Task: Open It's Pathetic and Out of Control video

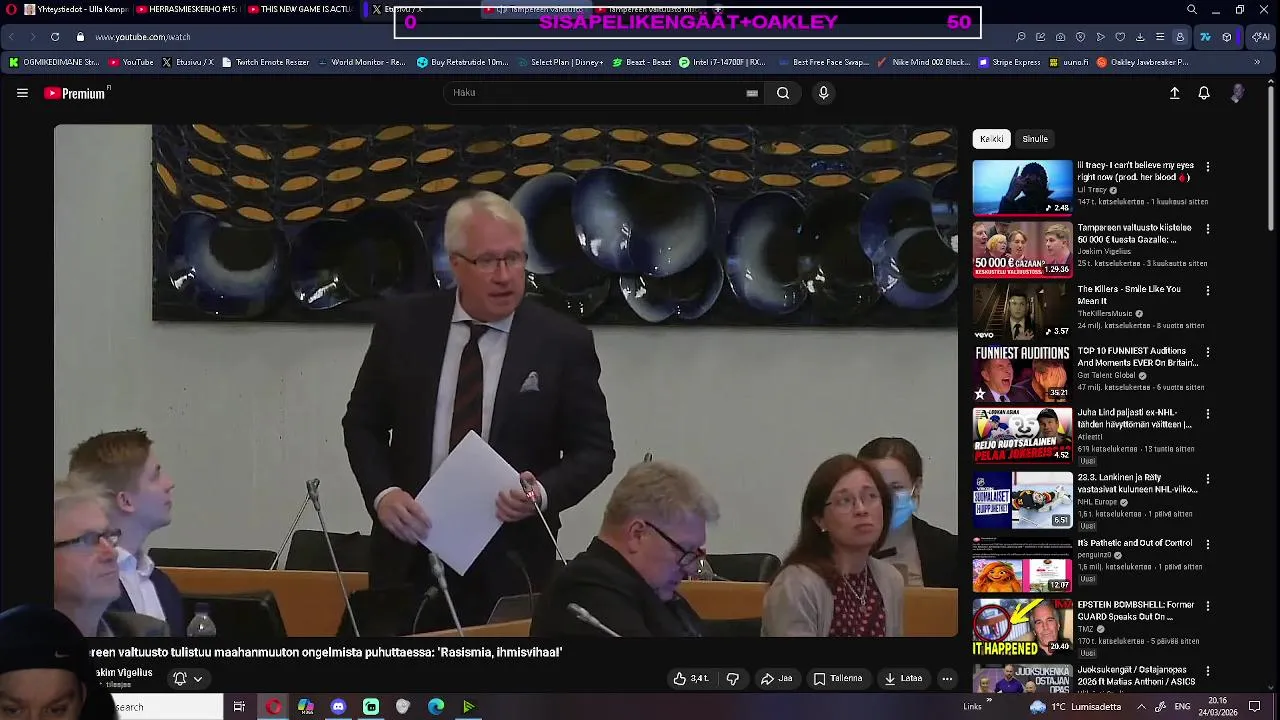Action: pos(1134,543)
